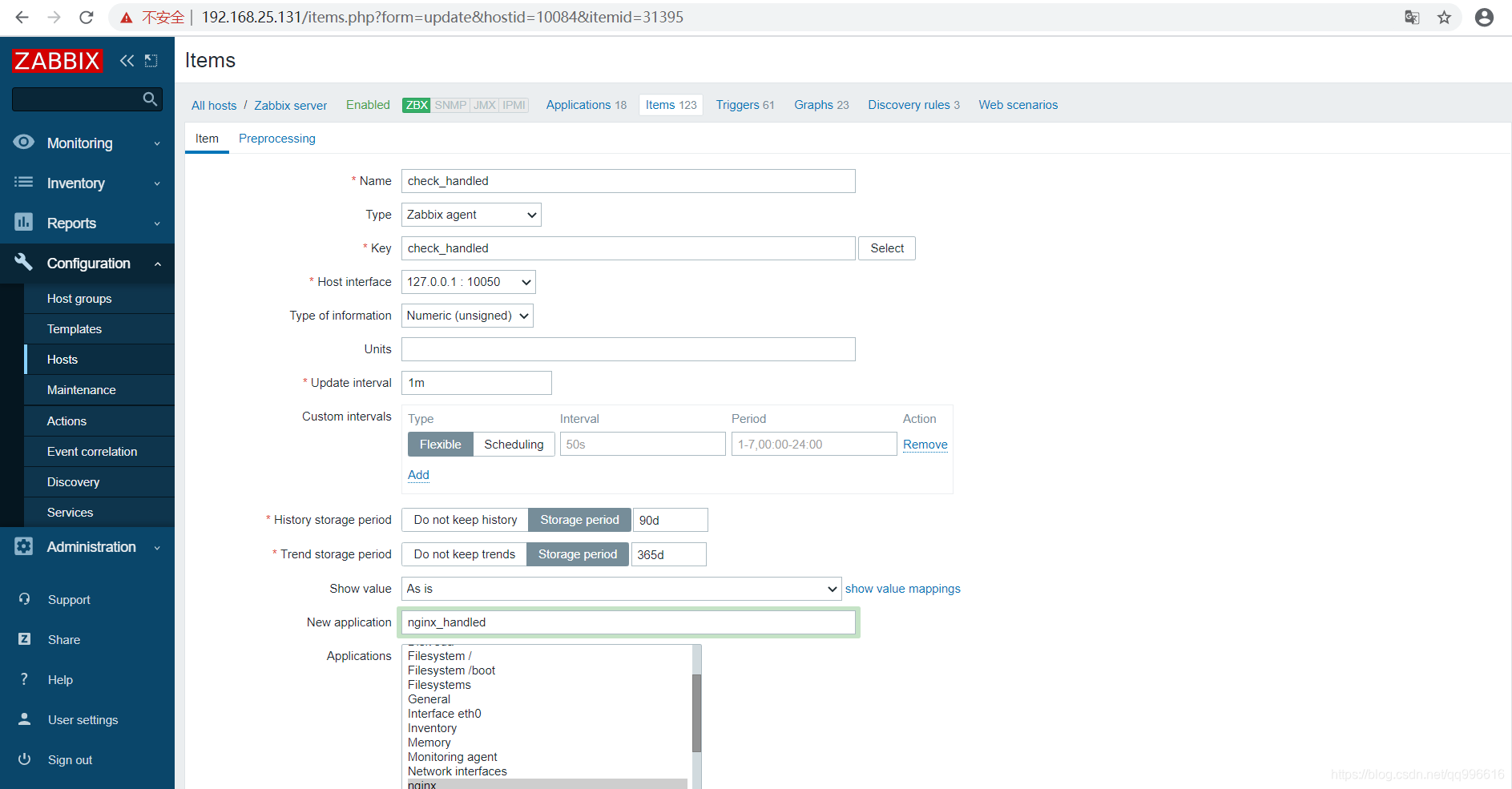Image resolution: width=1512 pixels, height=789 pixels.
Task: Select Scheduling custom interval type
Action: pyautogui.click(x=514, y=444)
